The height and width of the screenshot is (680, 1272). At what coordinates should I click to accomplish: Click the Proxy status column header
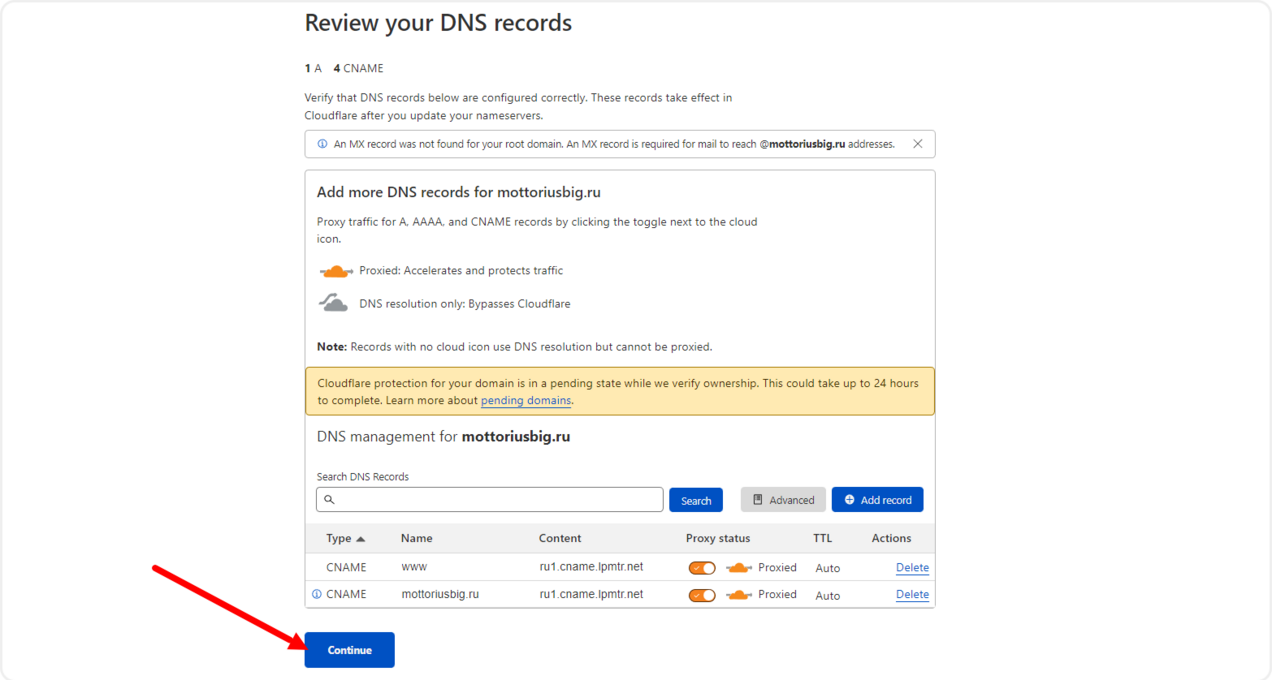pyautogui.click(x=718, y=538)
